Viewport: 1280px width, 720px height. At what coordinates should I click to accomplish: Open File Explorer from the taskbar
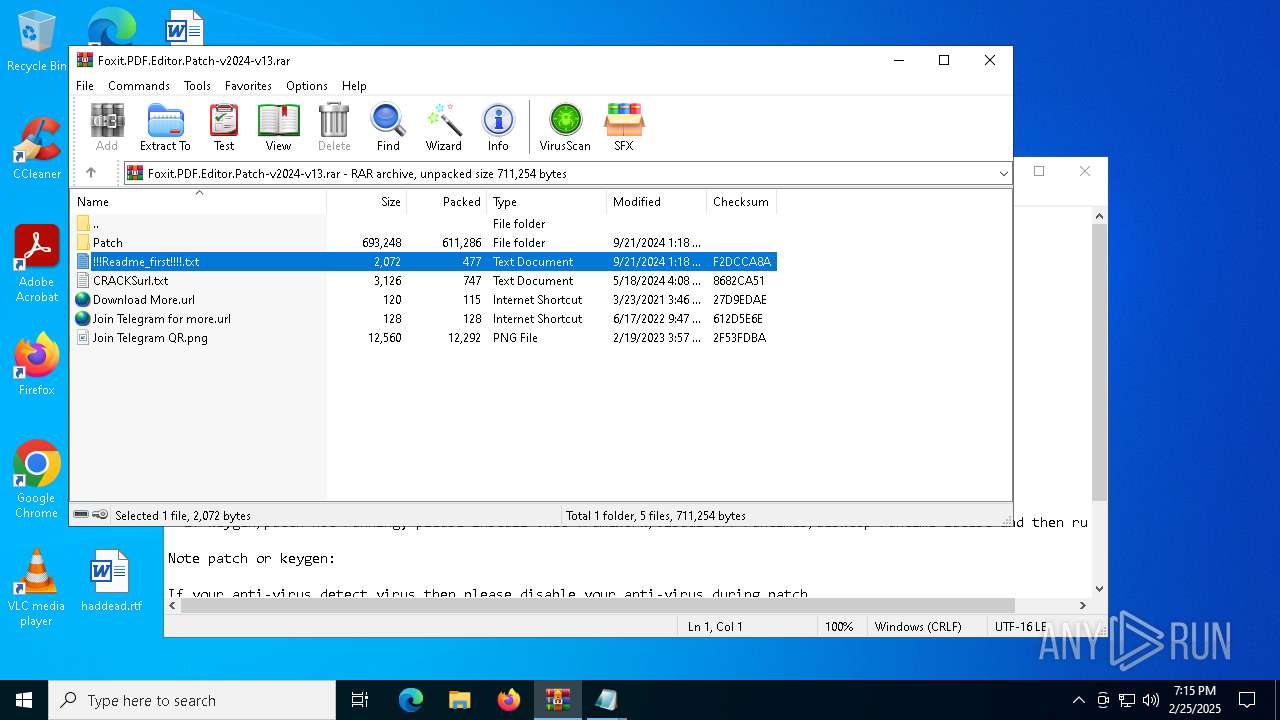460,700
